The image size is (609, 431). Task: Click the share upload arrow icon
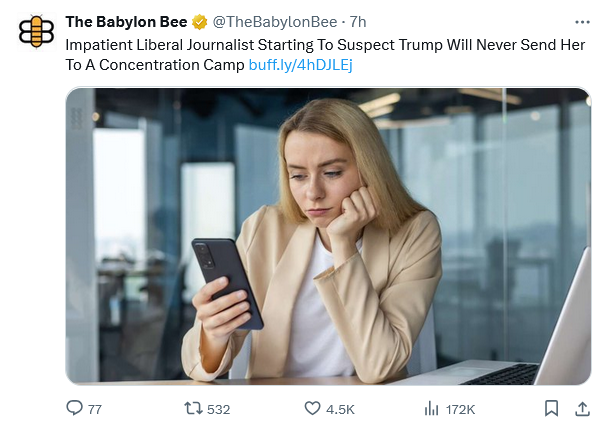tap(582, 408)
